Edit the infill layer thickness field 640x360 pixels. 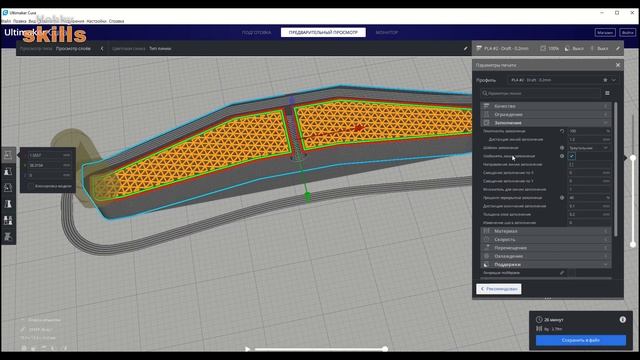point(589,214)
